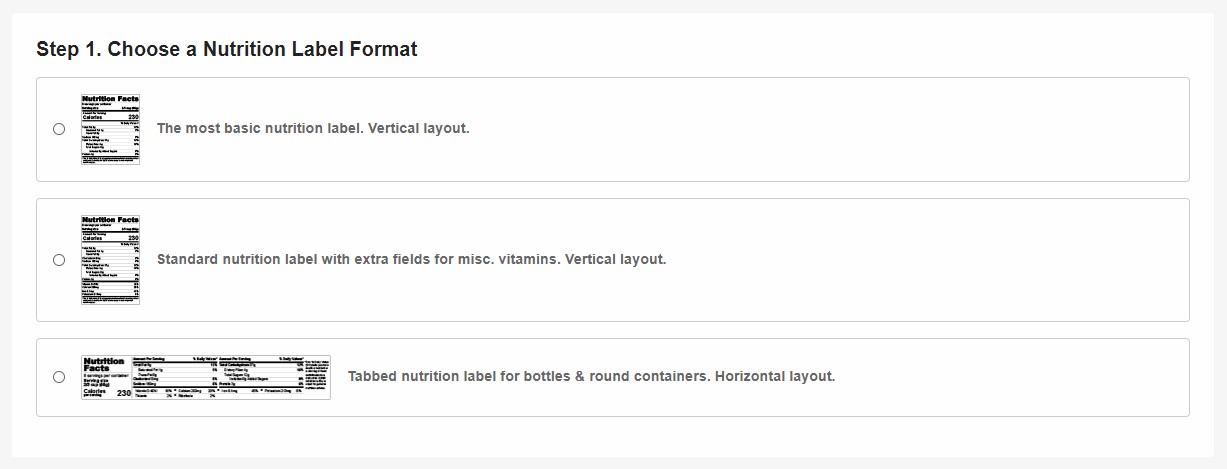
Task: Click 'Nutrition Facts' block in horizontal label preview
Action: [106, 366]
